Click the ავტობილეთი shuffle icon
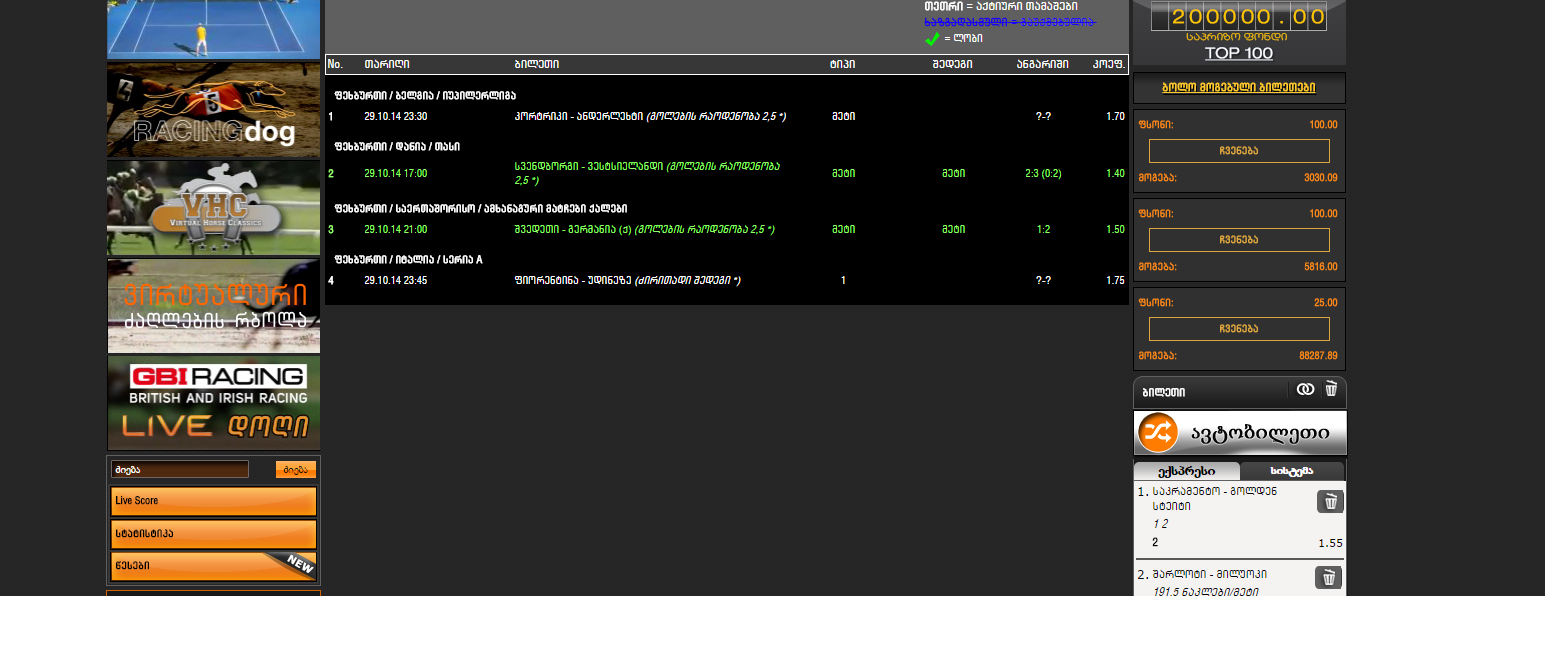 tap(1158, 433)
